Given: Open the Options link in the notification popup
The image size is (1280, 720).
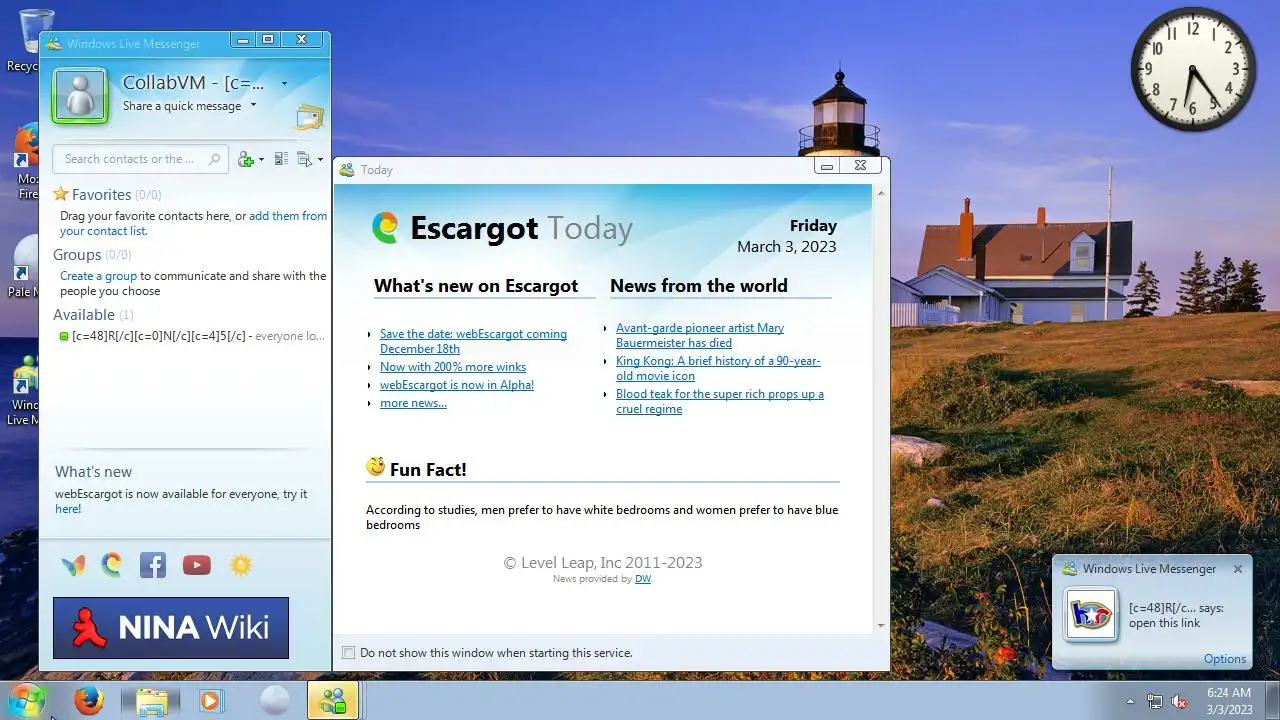Looking at the screenshot, I should (1225, 659).
